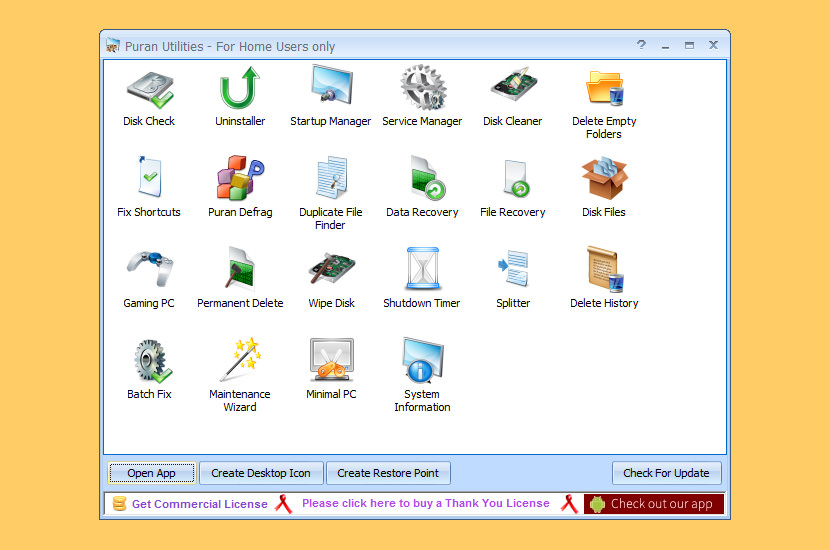This screenshot has height=550, width=830.
Task: Select the Uninstaller green arrow icon
Action: pyautogui.click(x=240, y=87)
